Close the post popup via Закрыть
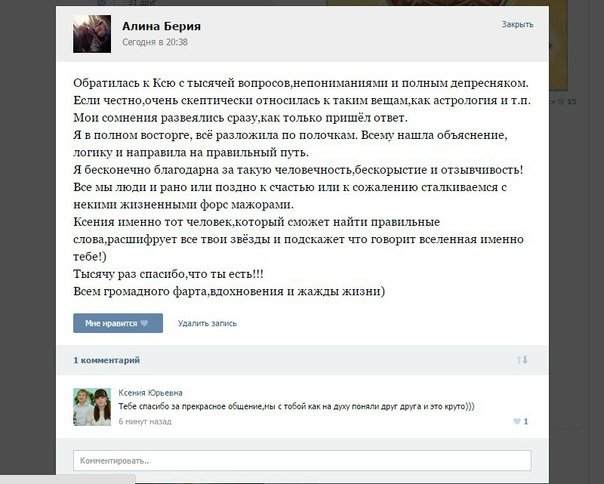Viewport: 604px width, 484px height. (517, 24)
